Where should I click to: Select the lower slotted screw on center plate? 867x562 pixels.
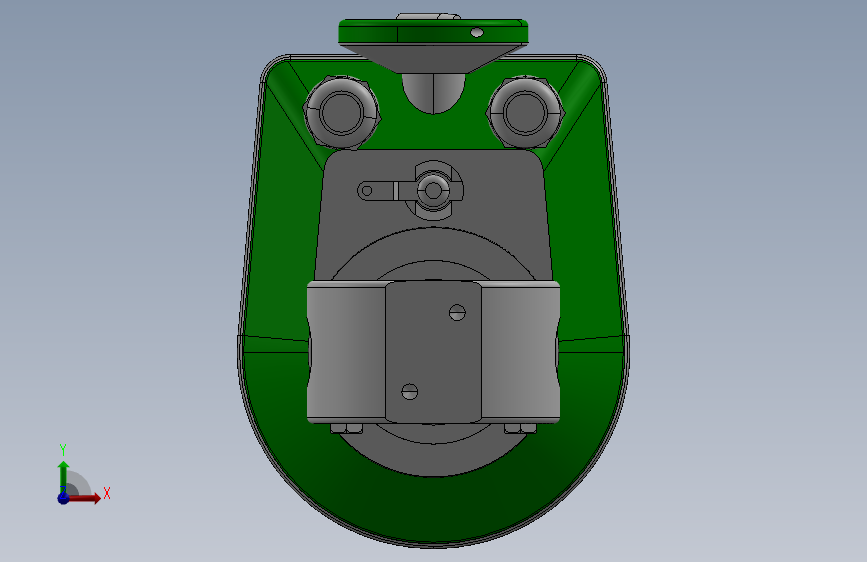tap(409, 392)
